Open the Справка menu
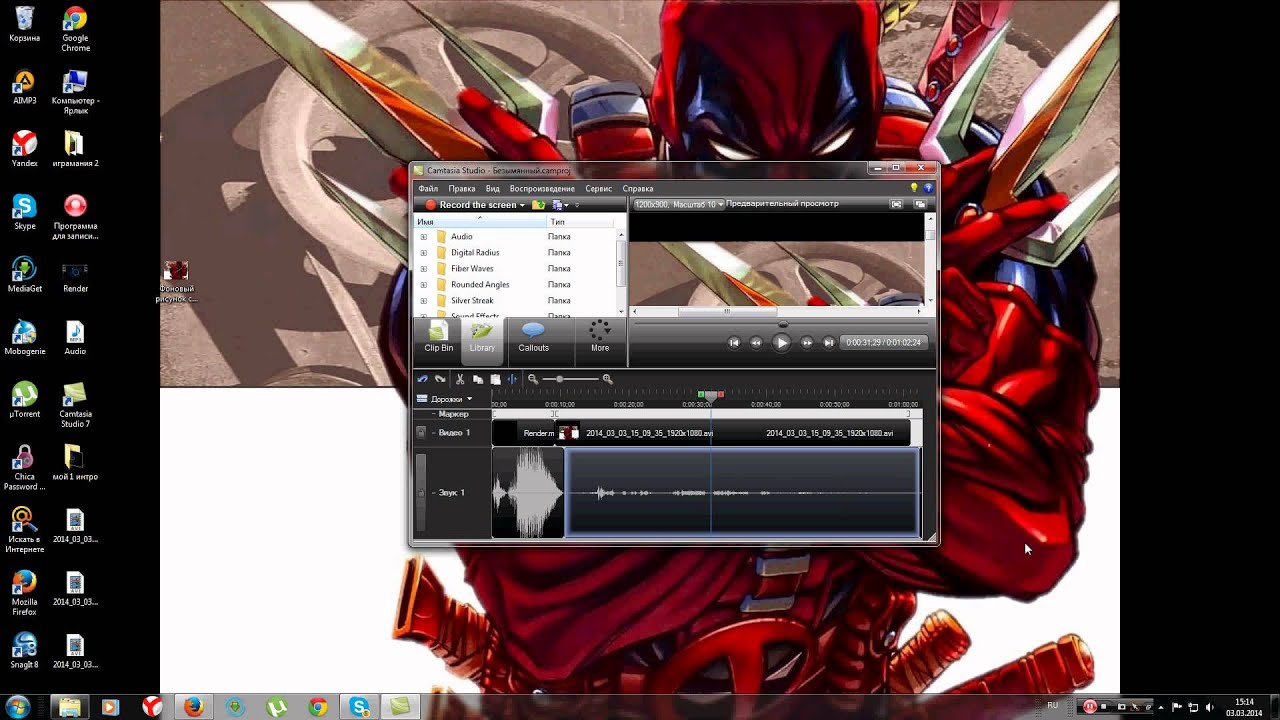This screenshot has height=720, width=1280. pos(638,188)
